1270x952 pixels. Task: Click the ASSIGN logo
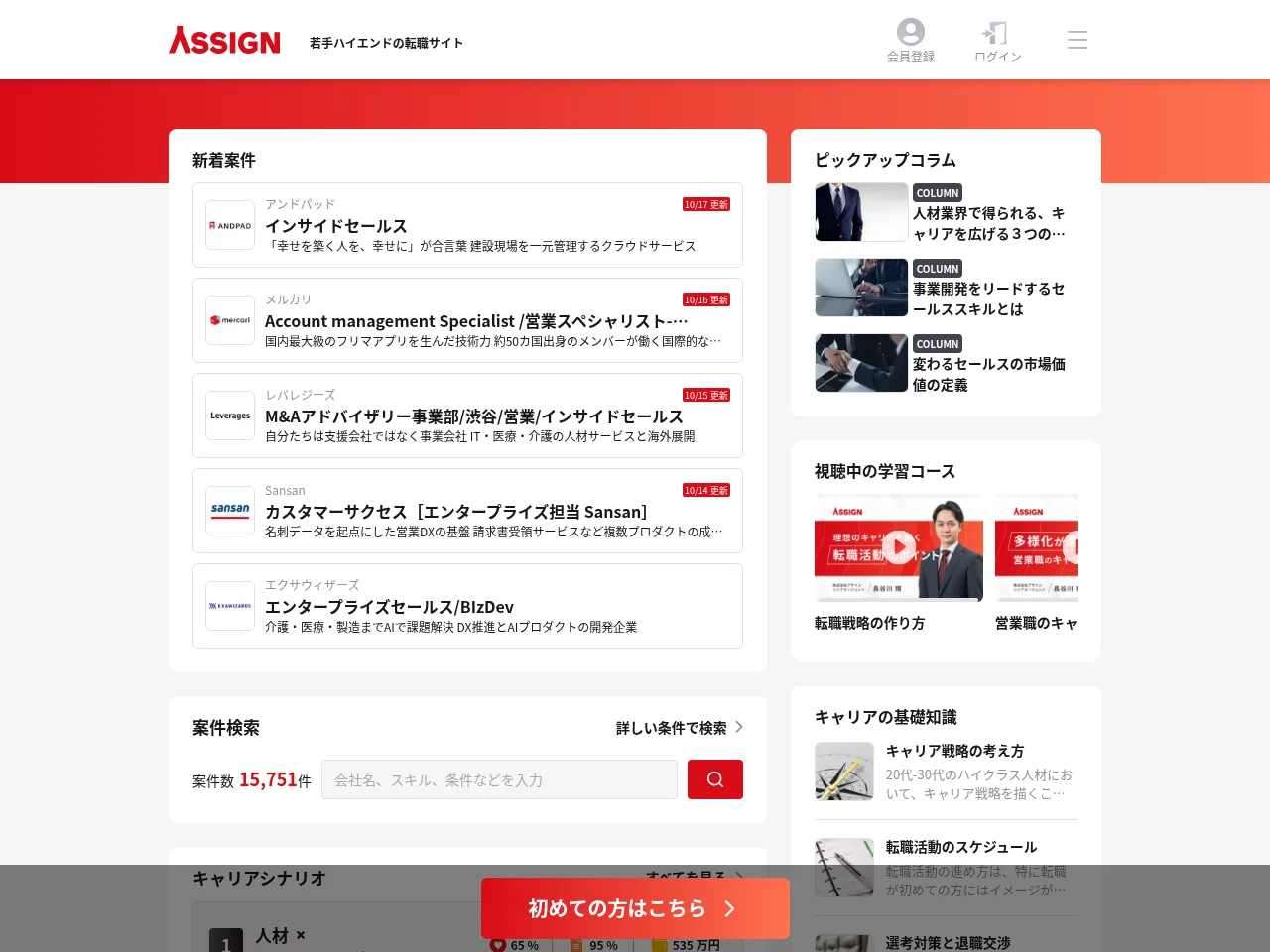(224, 40)
